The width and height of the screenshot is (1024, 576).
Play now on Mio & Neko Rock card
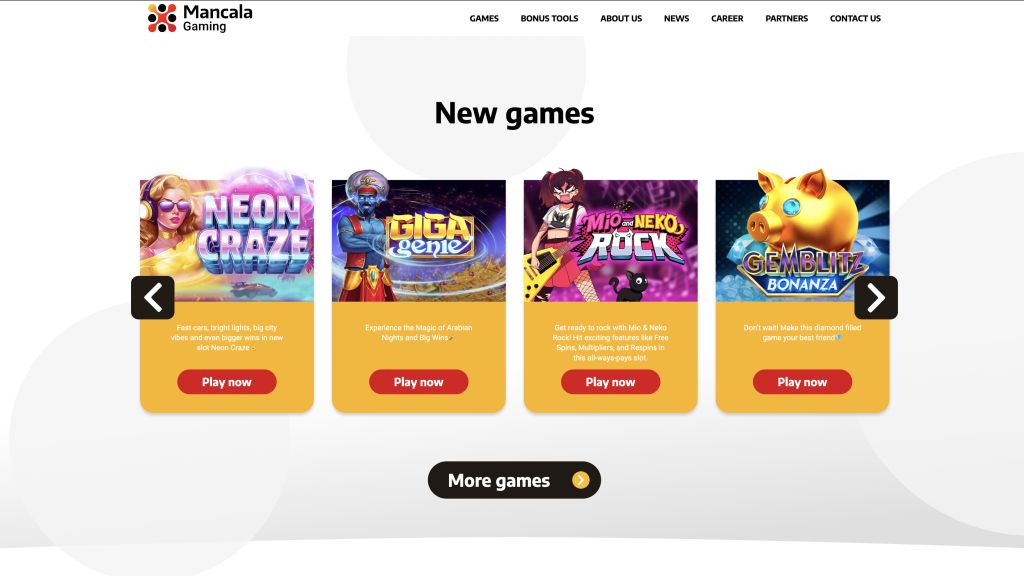pyautogui.click(x=611, y=382)
